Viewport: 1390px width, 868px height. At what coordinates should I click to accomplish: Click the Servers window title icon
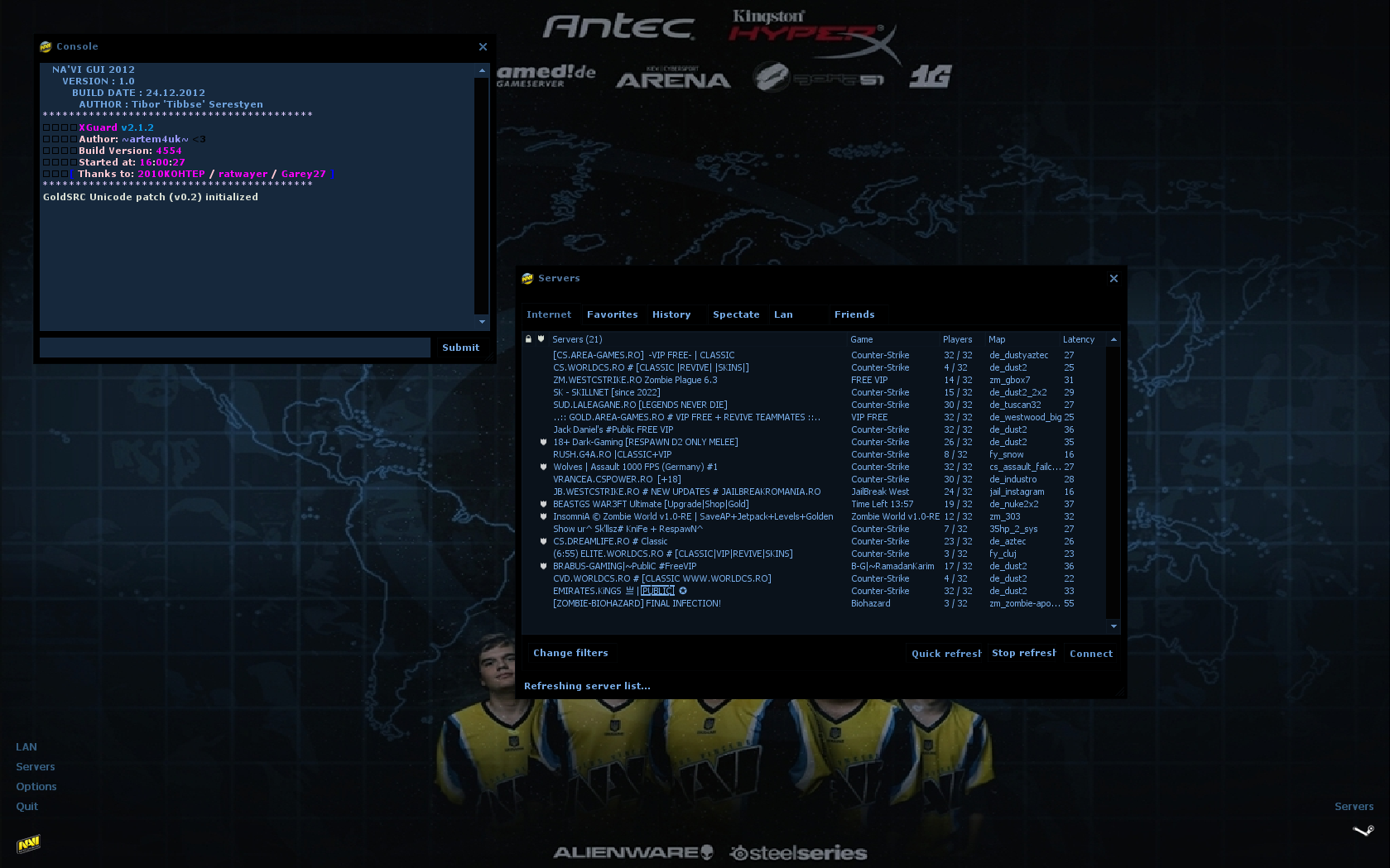(x=527, y=279)
